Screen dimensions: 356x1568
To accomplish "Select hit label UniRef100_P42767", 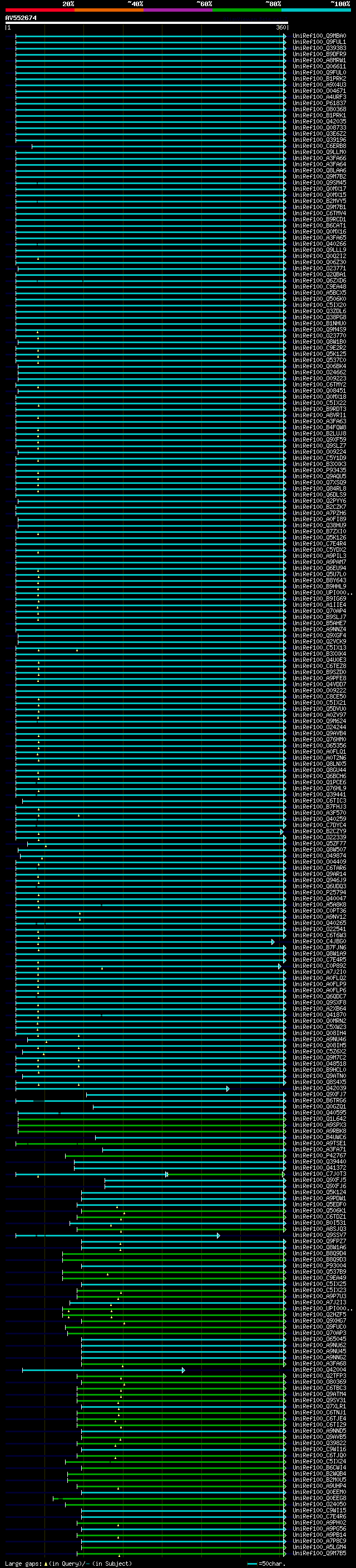I will 319,1155.
